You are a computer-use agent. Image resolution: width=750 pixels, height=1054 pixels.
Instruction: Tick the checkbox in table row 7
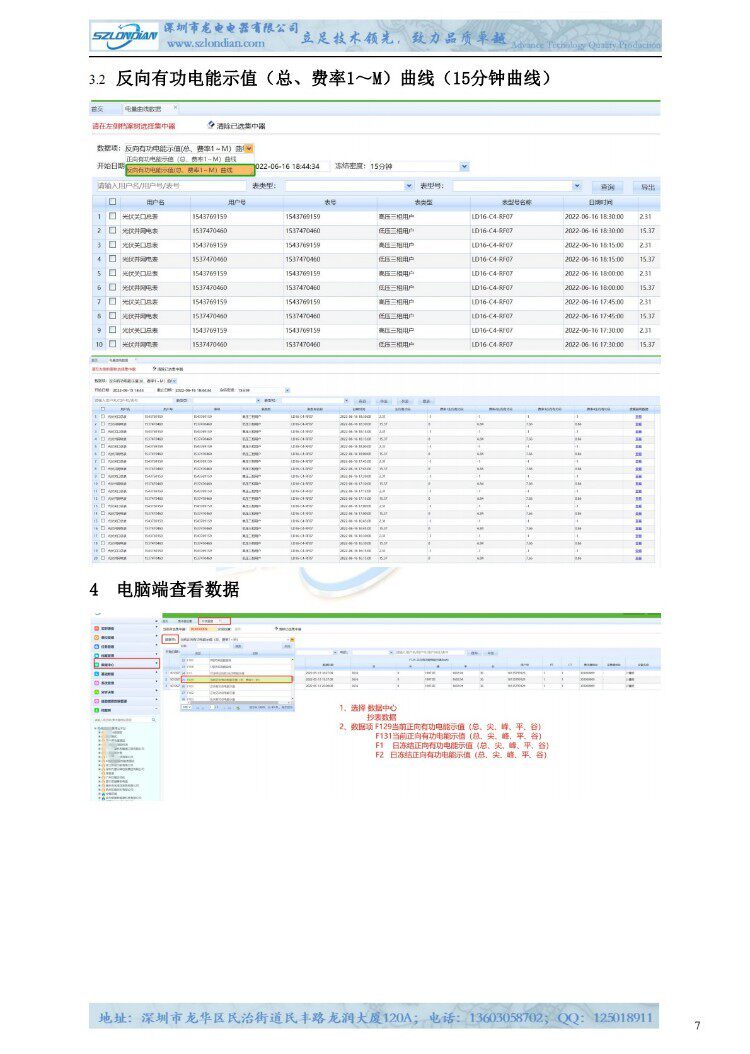[x=112, y=301]
